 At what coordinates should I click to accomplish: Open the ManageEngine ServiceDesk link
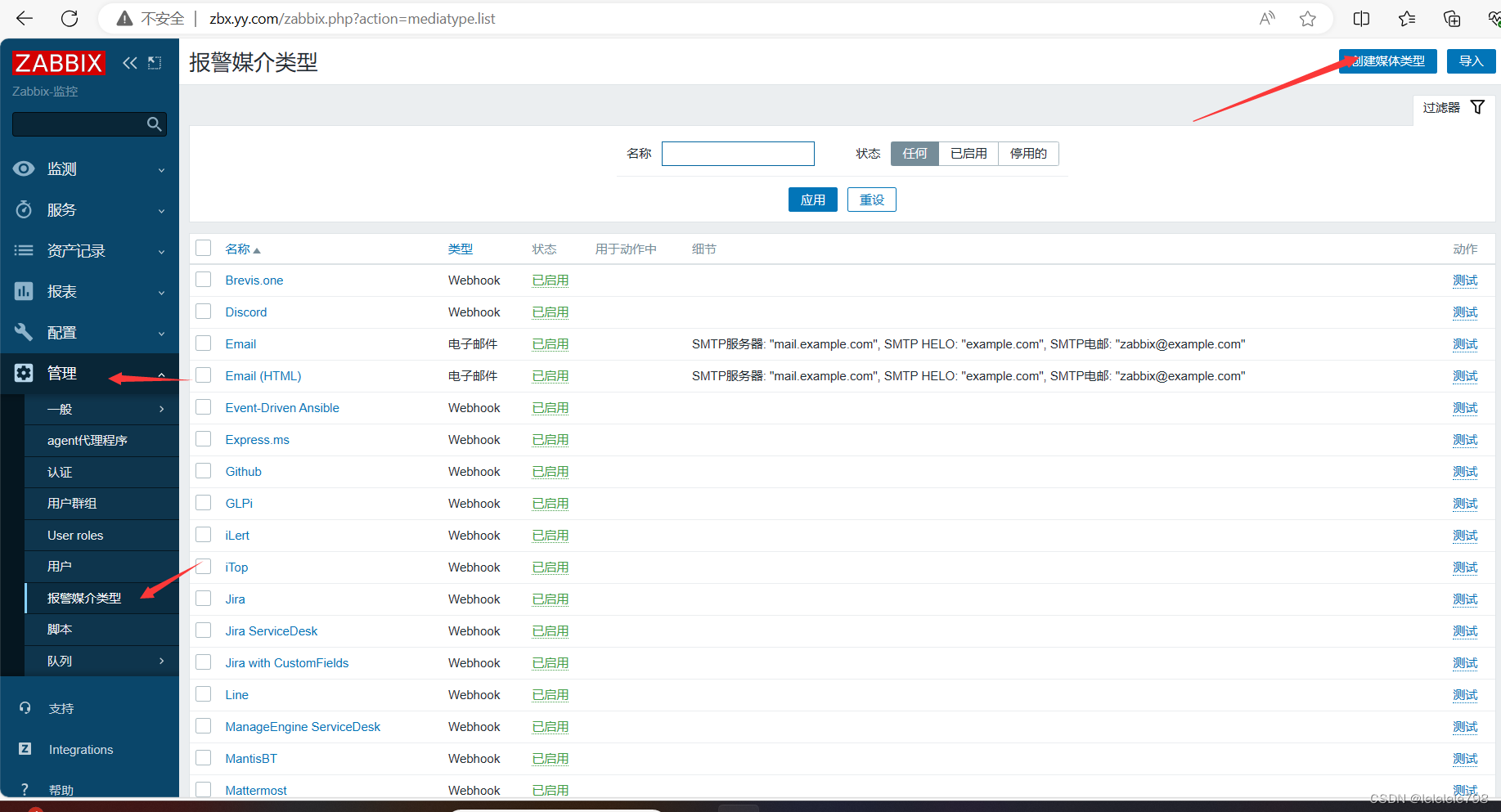(303, 726)
